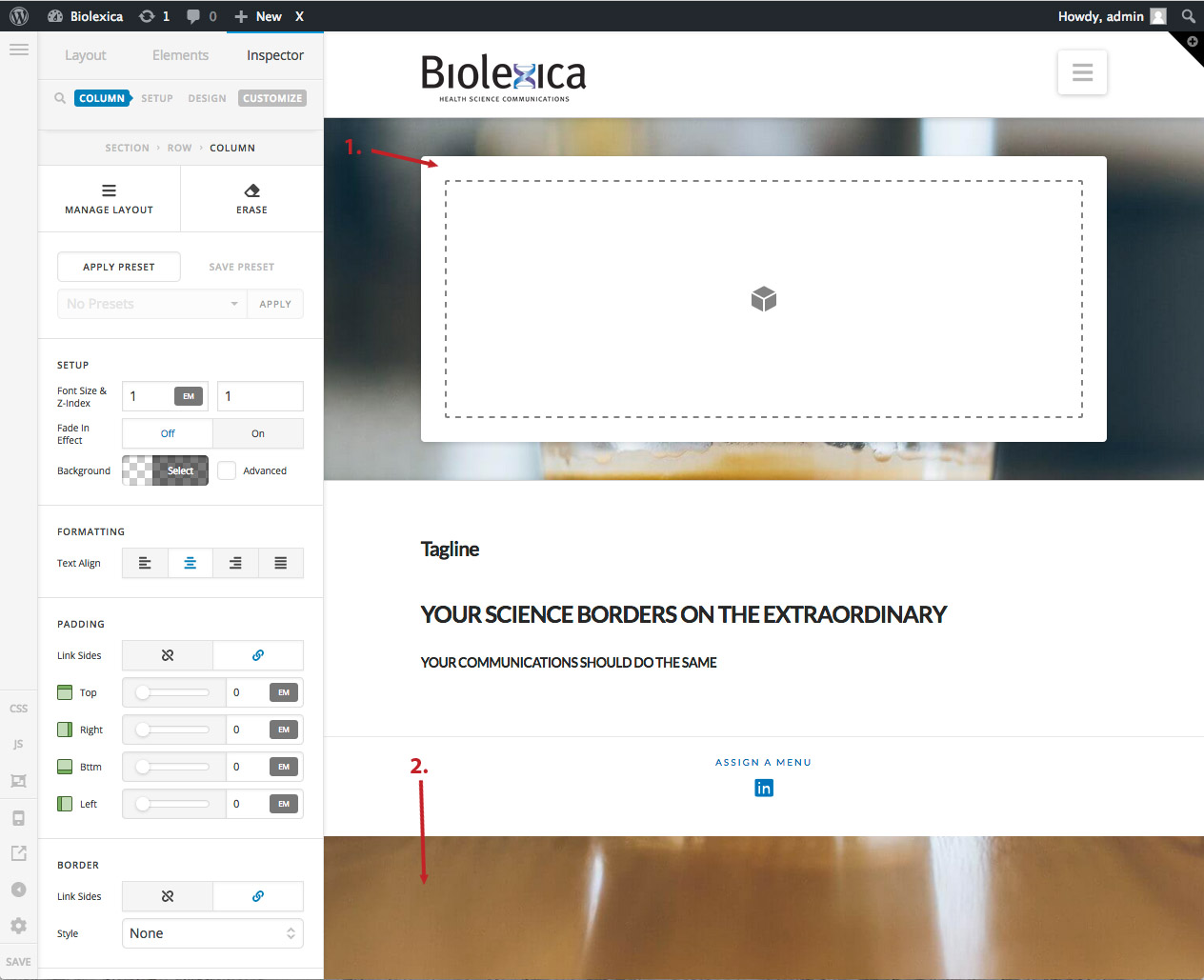Screen dimensions: 1204x980
Task: Click the LinkedIn icon in footer
Action: [x=764, y=788]
